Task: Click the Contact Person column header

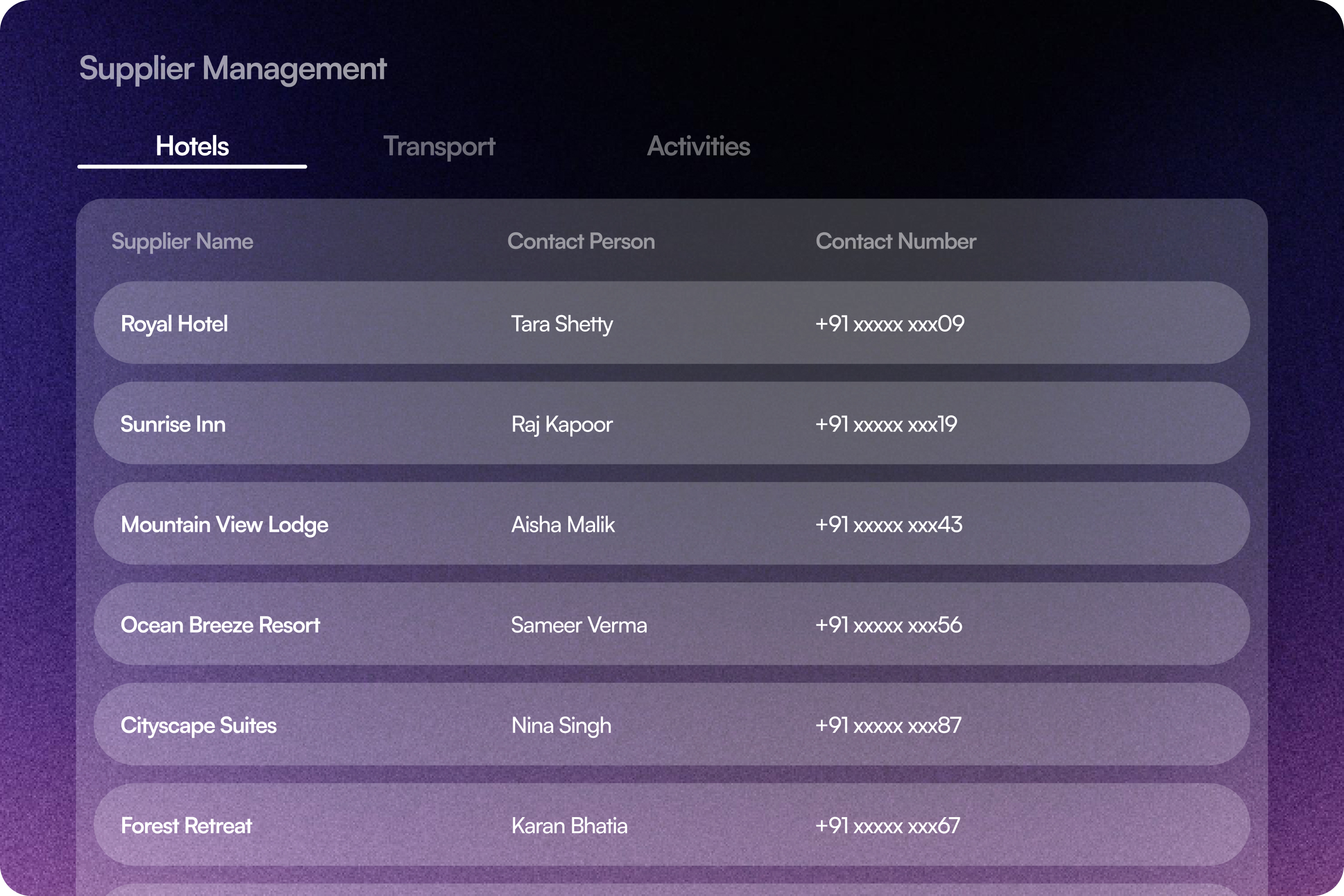Action: [x=581, y=241]
